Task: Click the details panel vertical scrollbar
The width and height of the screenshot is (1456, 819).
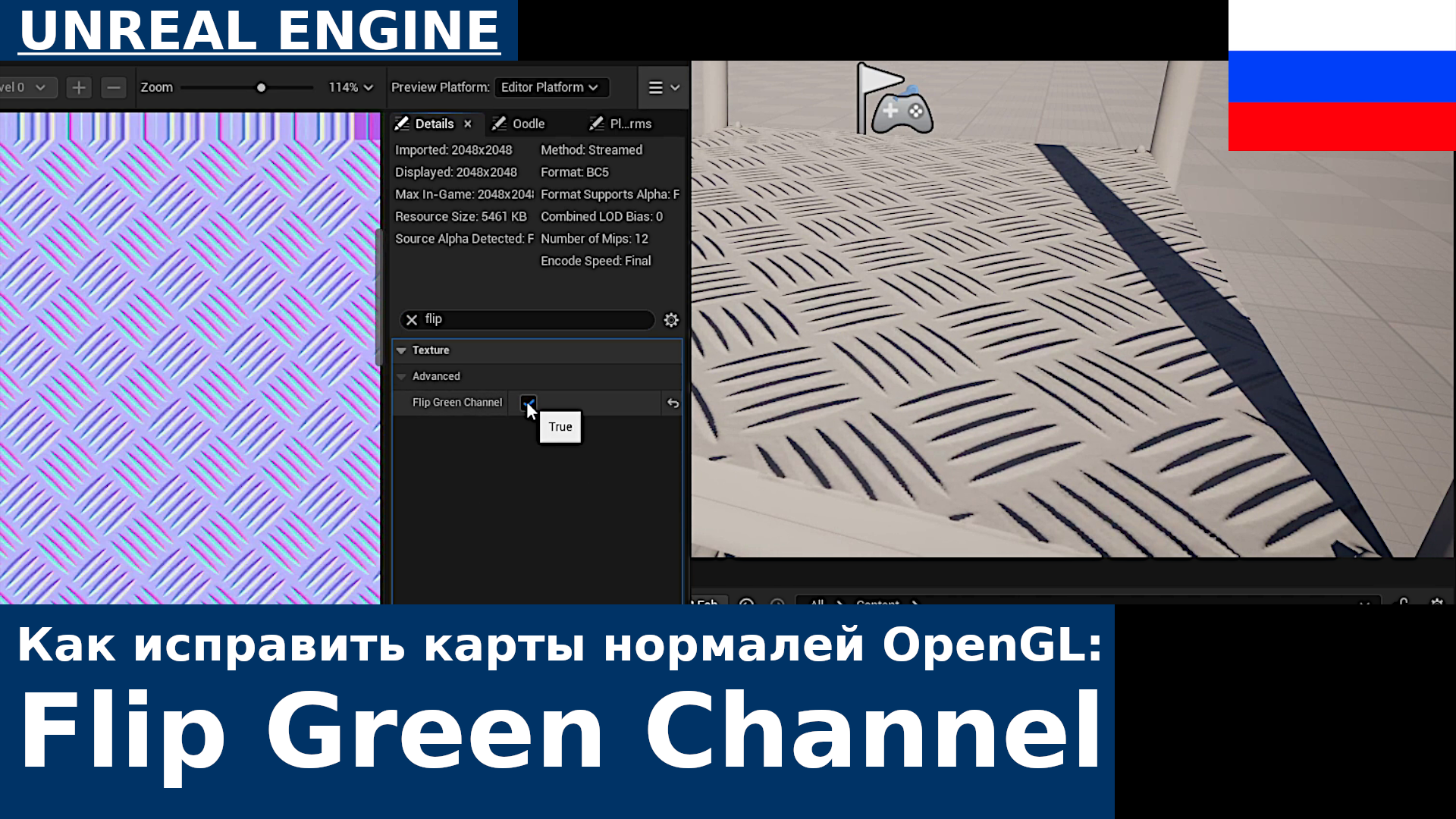Action: coord(379,297)
